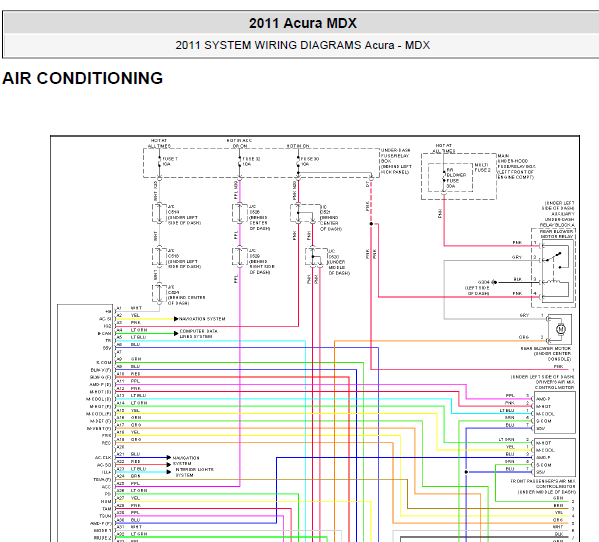The image size is (599, 542).
Task: Click the Fuse 7 10A fuse symbol
Action: coord(159,162)
